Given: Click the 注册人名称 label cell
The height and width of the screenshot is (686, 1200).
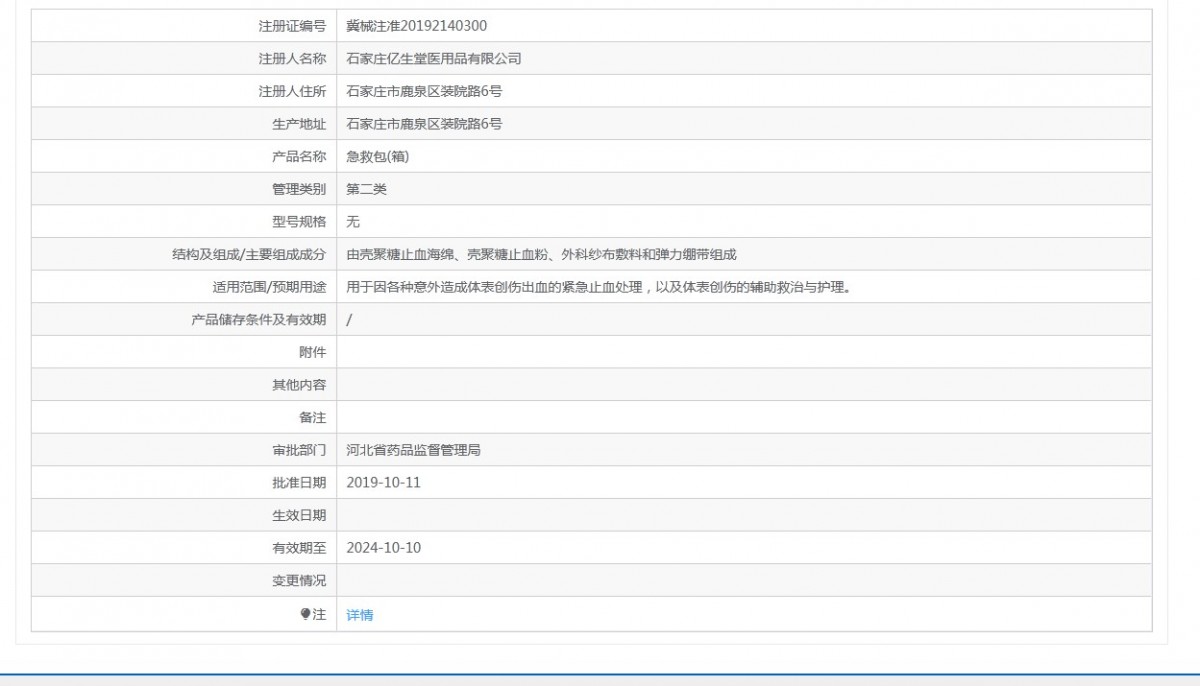Looking at the screenshot, I should [x=184, y=59].
